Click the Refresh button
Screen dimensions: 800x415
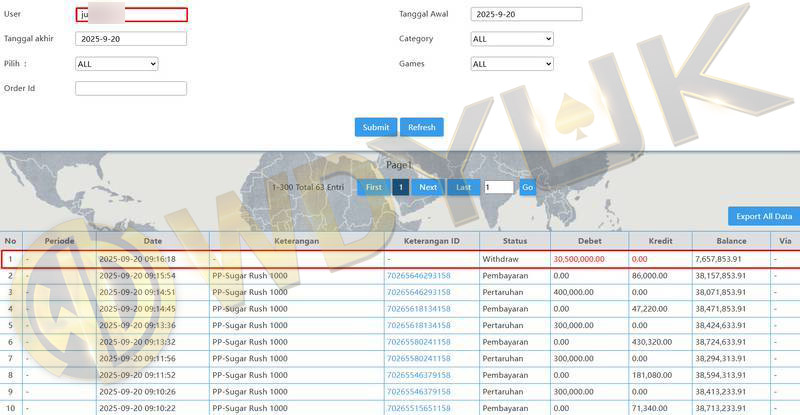point(421,128)
